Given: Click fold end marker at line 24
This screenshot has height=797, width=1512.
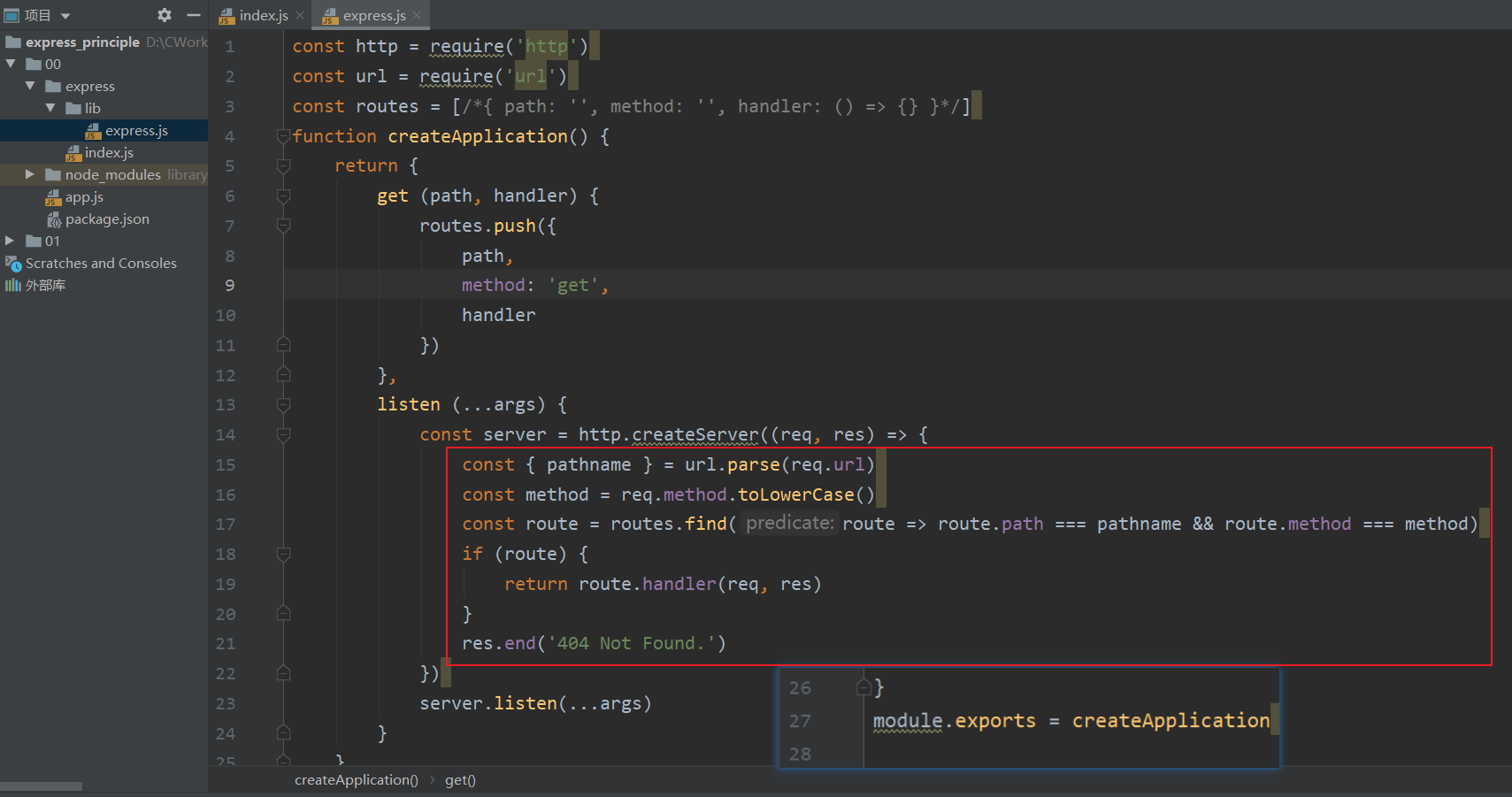Looking at the screenshot, I should [283, 732].
